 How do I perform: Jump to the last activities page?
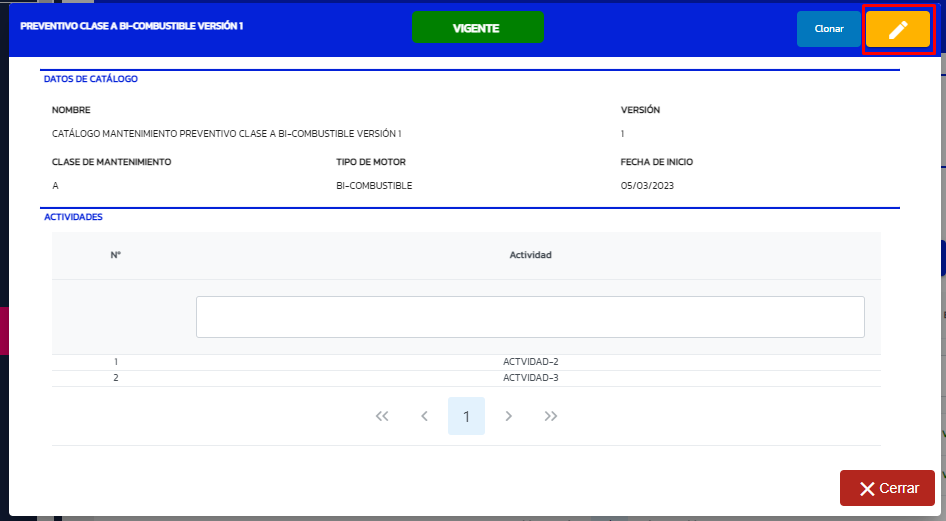(551, 416)
